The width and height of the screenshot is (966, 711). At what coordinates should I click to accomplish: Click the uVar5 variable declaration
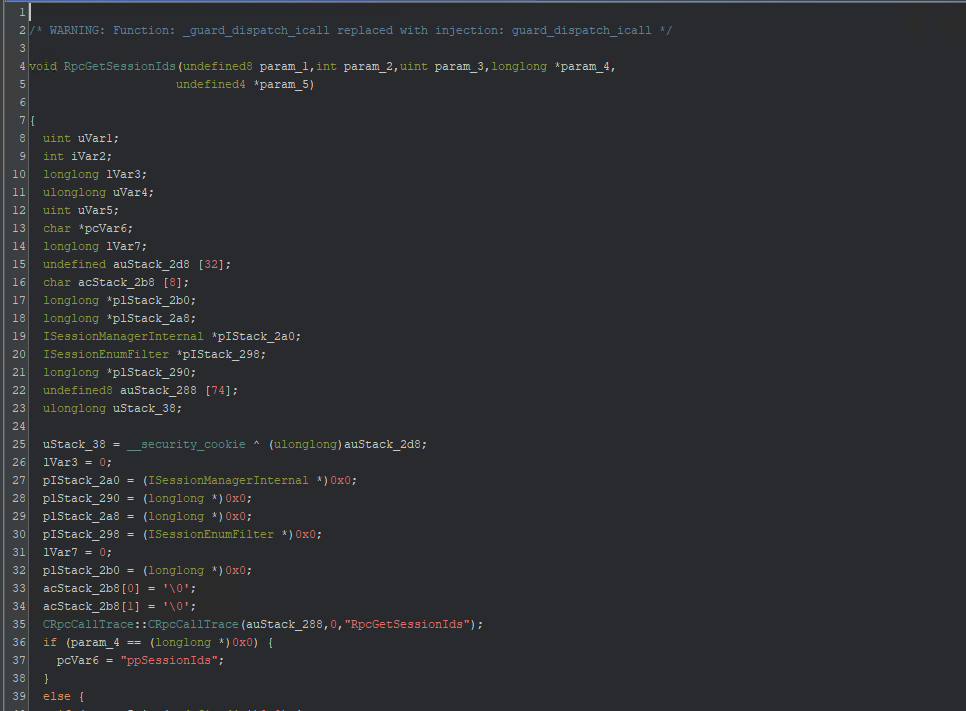point(81,210)
